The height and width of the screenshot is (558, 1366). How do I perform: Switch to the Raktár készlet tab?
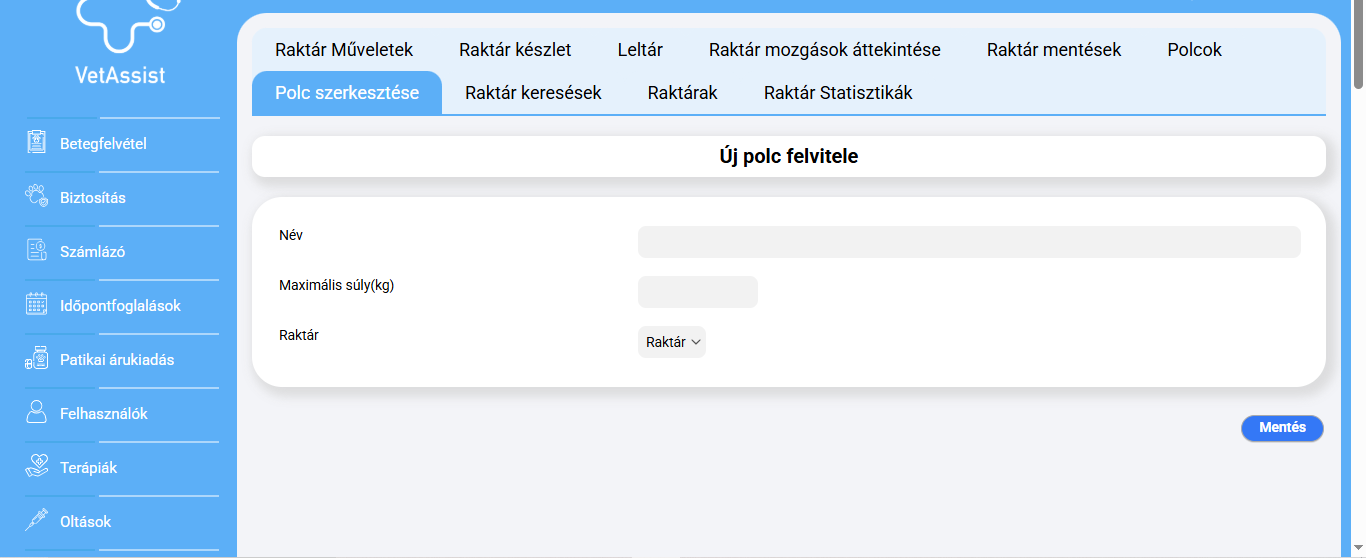point(515,50)
